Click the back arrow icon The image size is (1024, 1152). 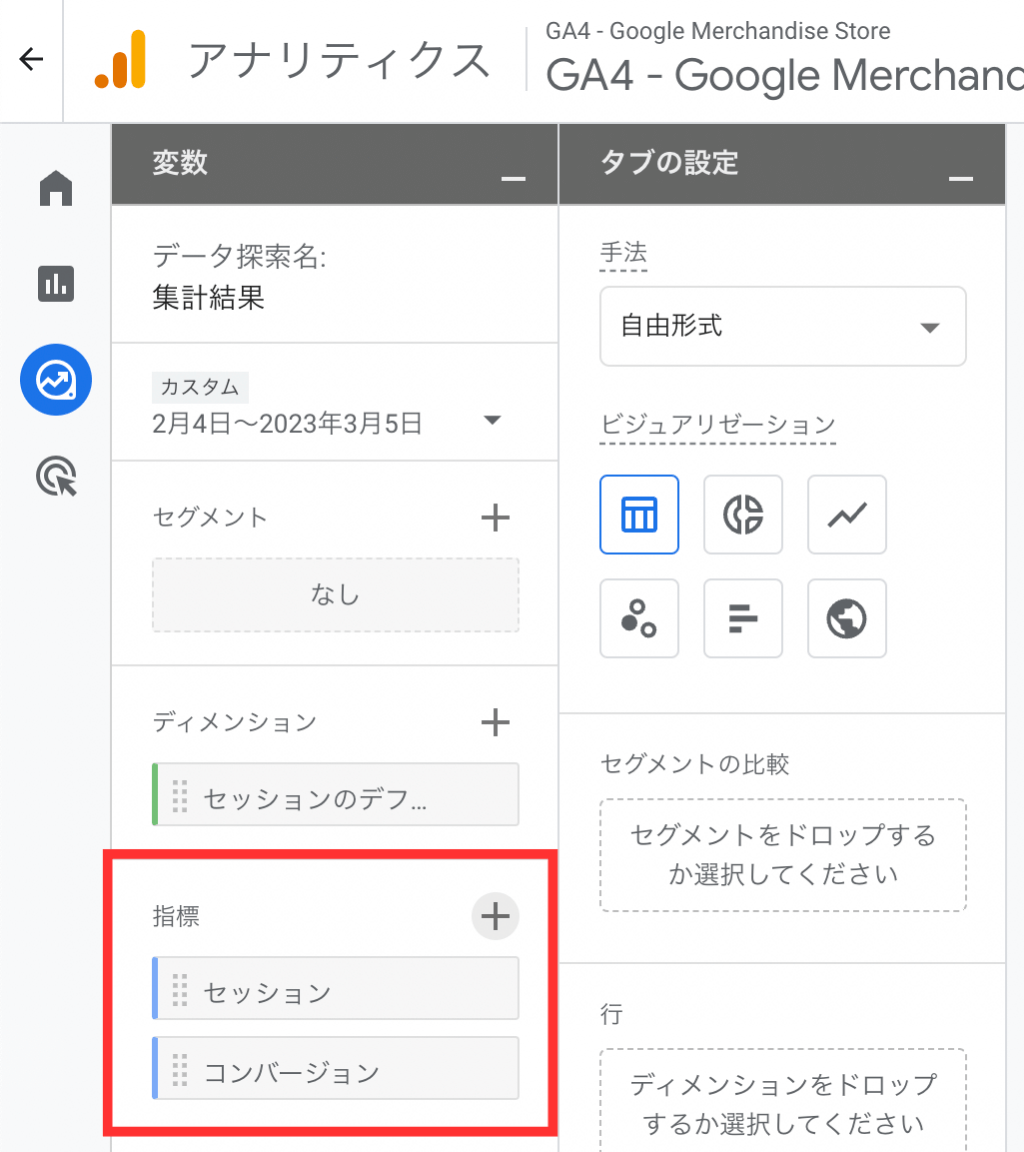(x=32, y=59)
